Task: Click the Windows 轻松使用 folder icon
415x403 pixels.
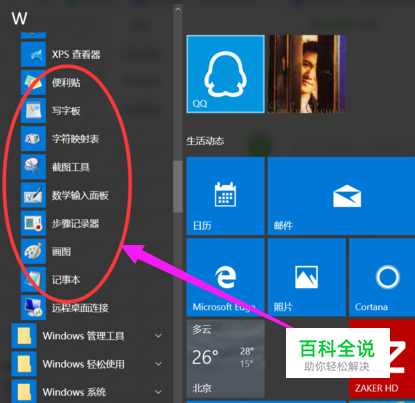Action: coord(24,364)
